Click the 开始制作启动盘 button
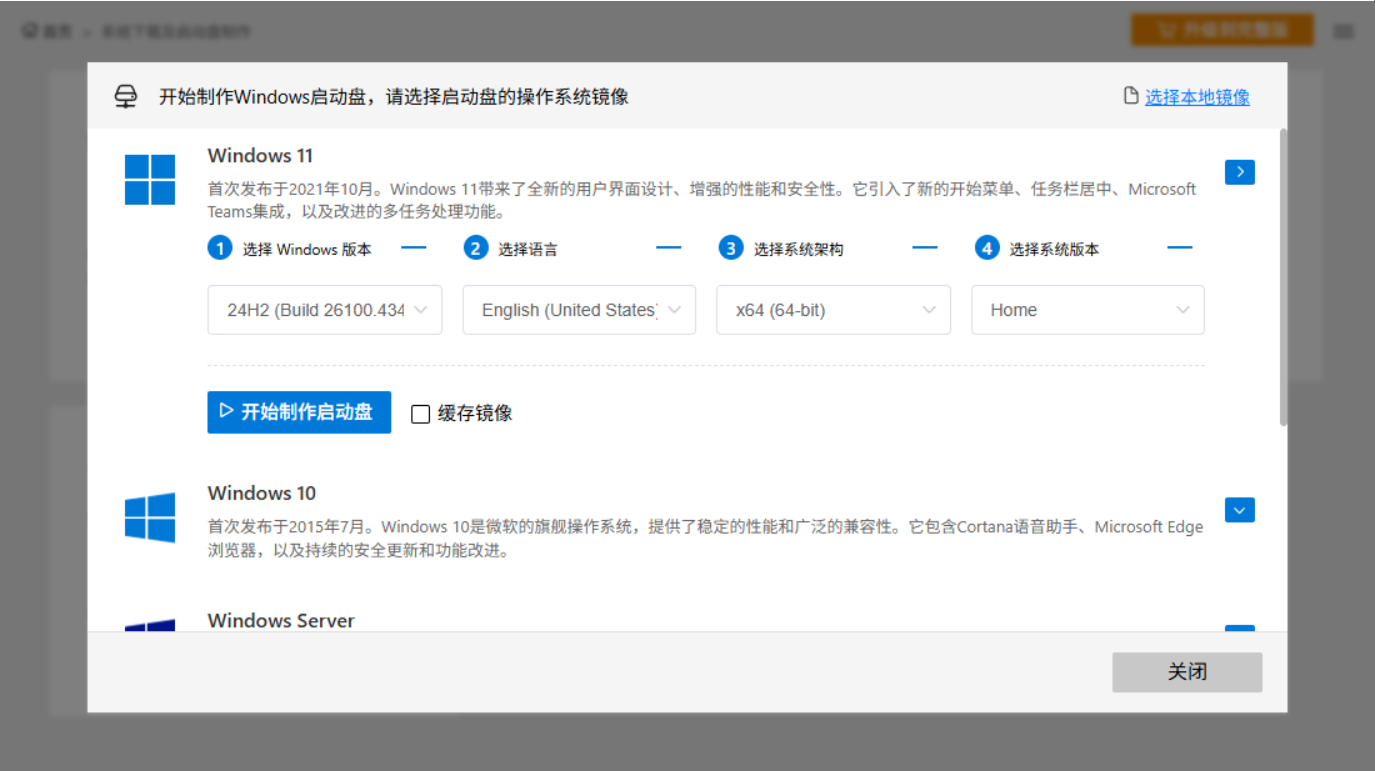1375x771 pixels. [298, 412]
